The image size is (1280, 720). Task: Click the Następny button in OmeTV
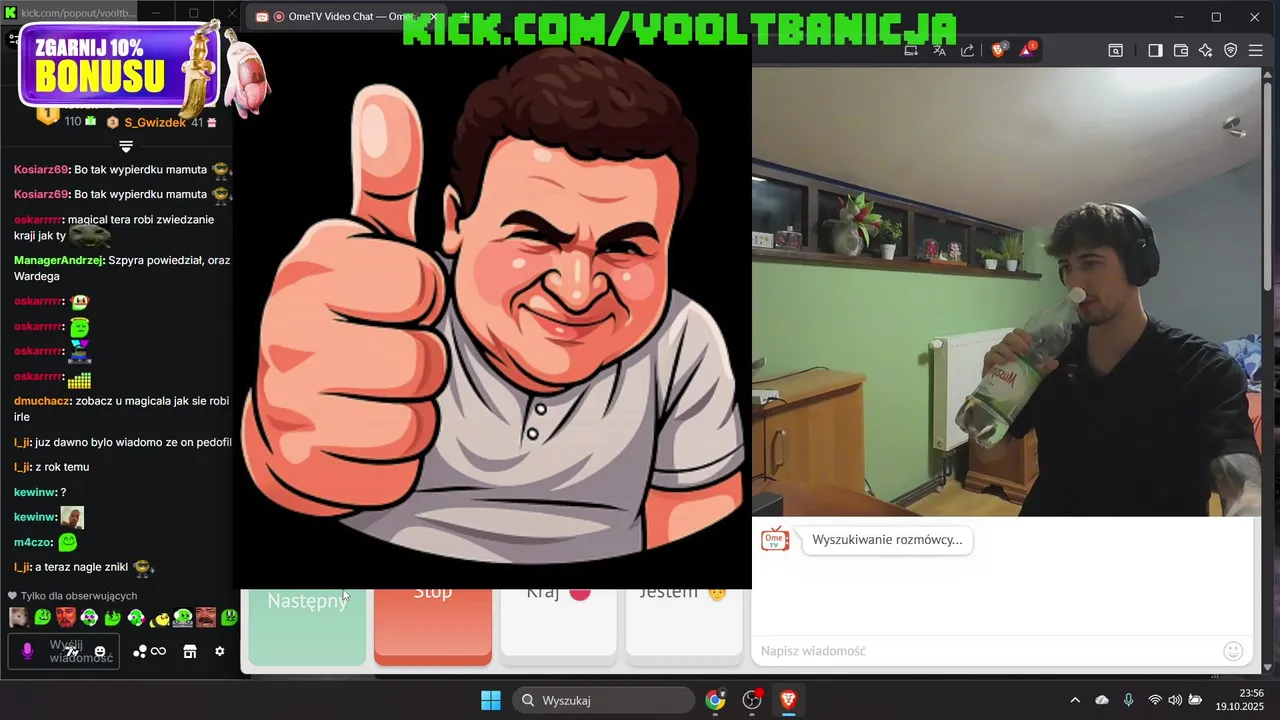[x=307, y=625]
